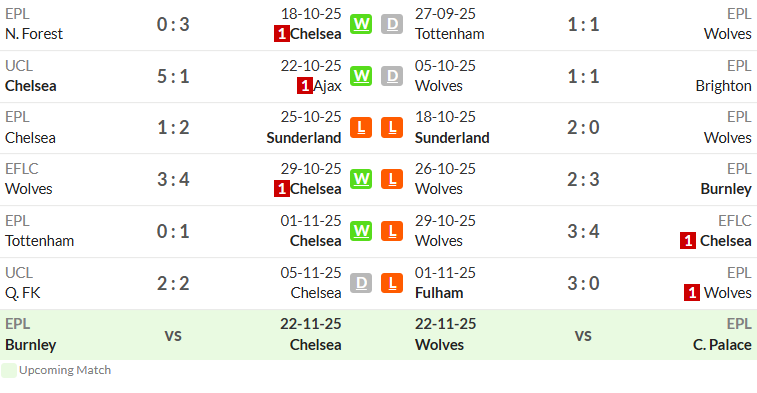
Task: Open the Brighton team link
Action: [723, 86]
